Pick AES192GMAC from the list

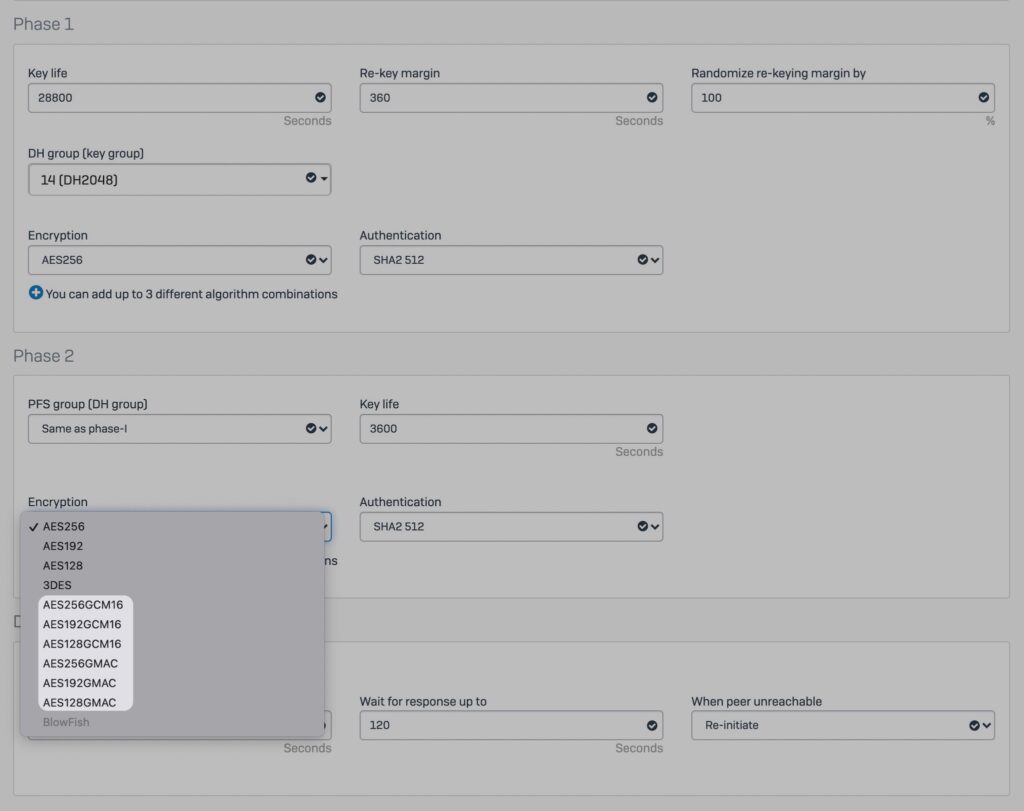click(172, 683)
